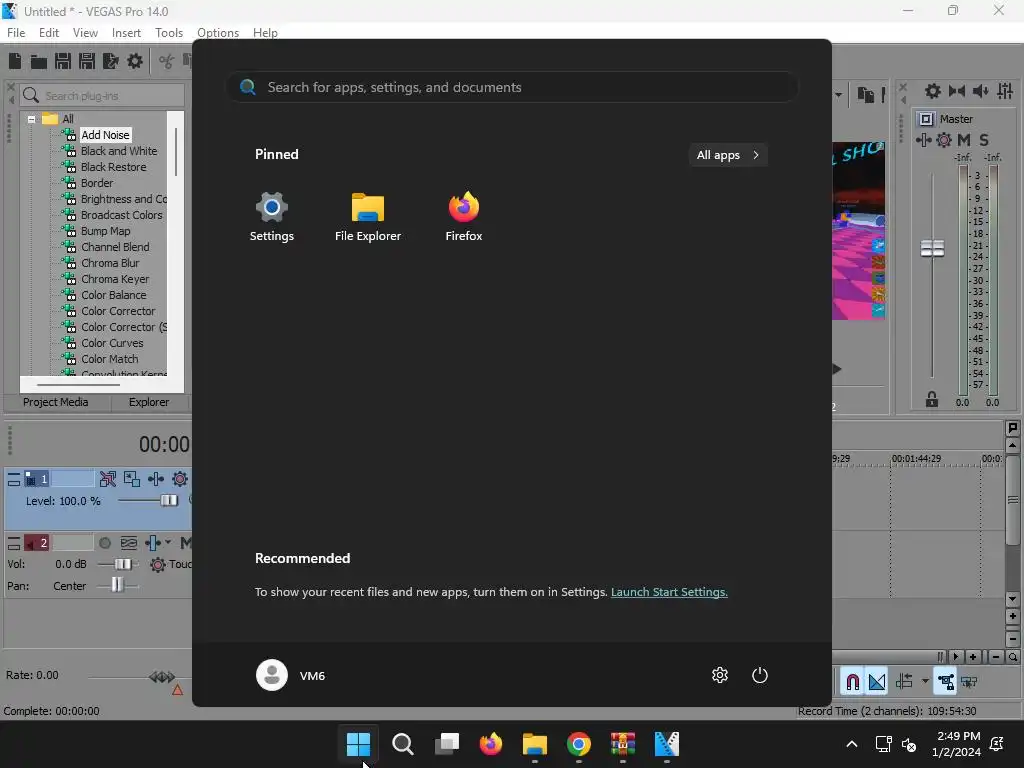Click Start menu search box
This screenshot has height=768, width=1024.
click(x=512, y=88)
